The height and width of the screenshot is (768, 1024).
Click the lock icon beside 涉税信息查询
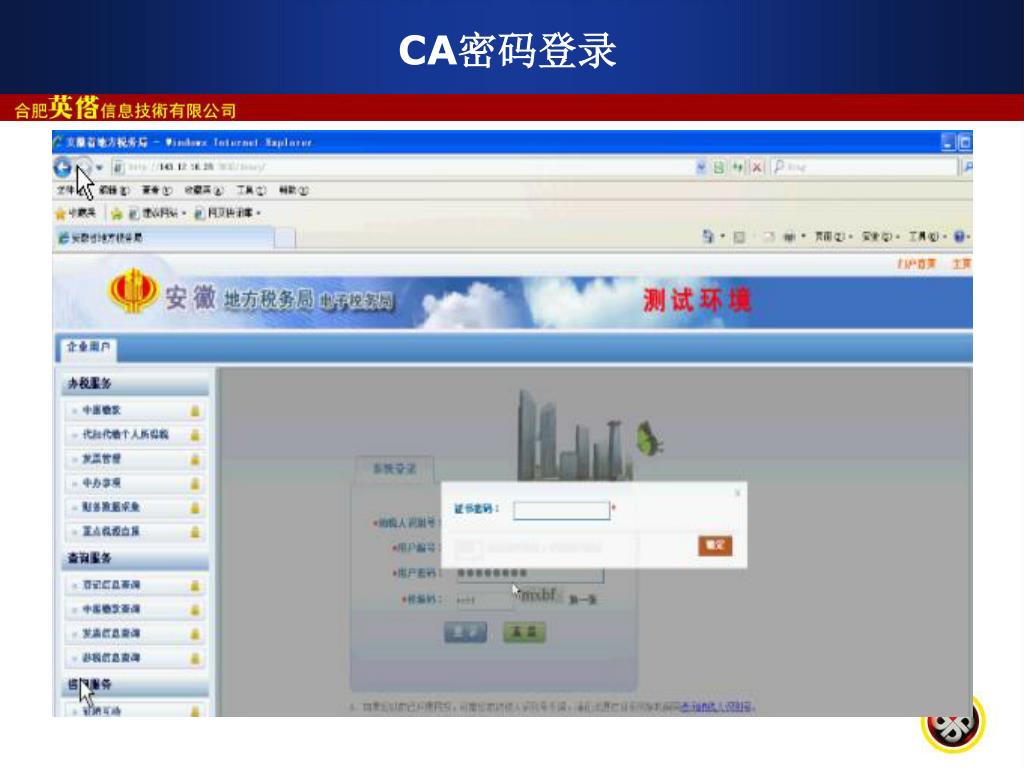(195, 658)
